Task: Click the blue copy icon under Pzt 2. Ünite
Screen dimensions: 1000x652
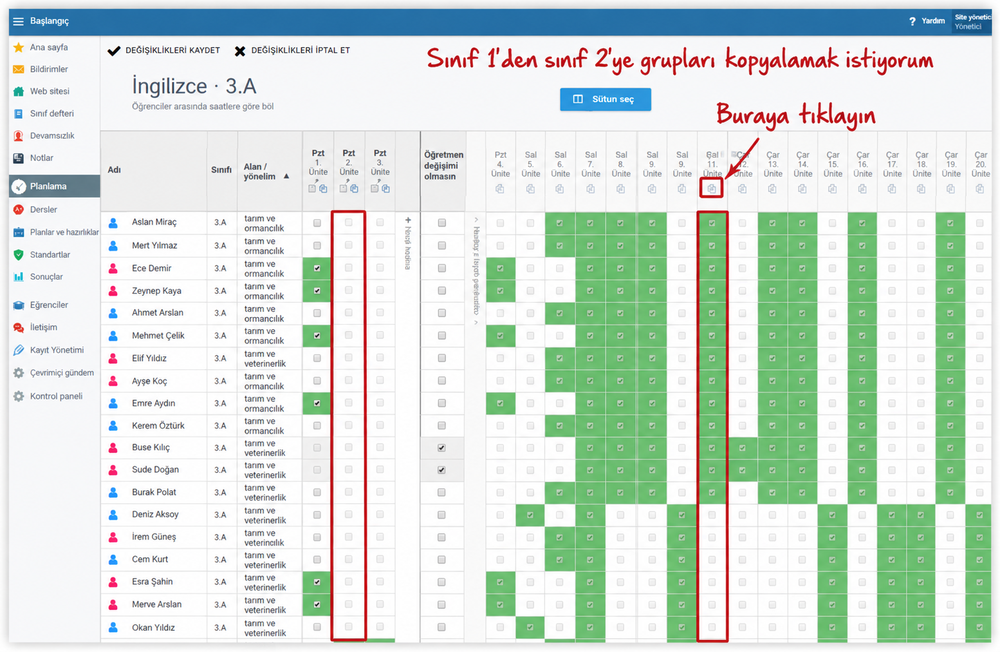Action: [x=354, y=188]
